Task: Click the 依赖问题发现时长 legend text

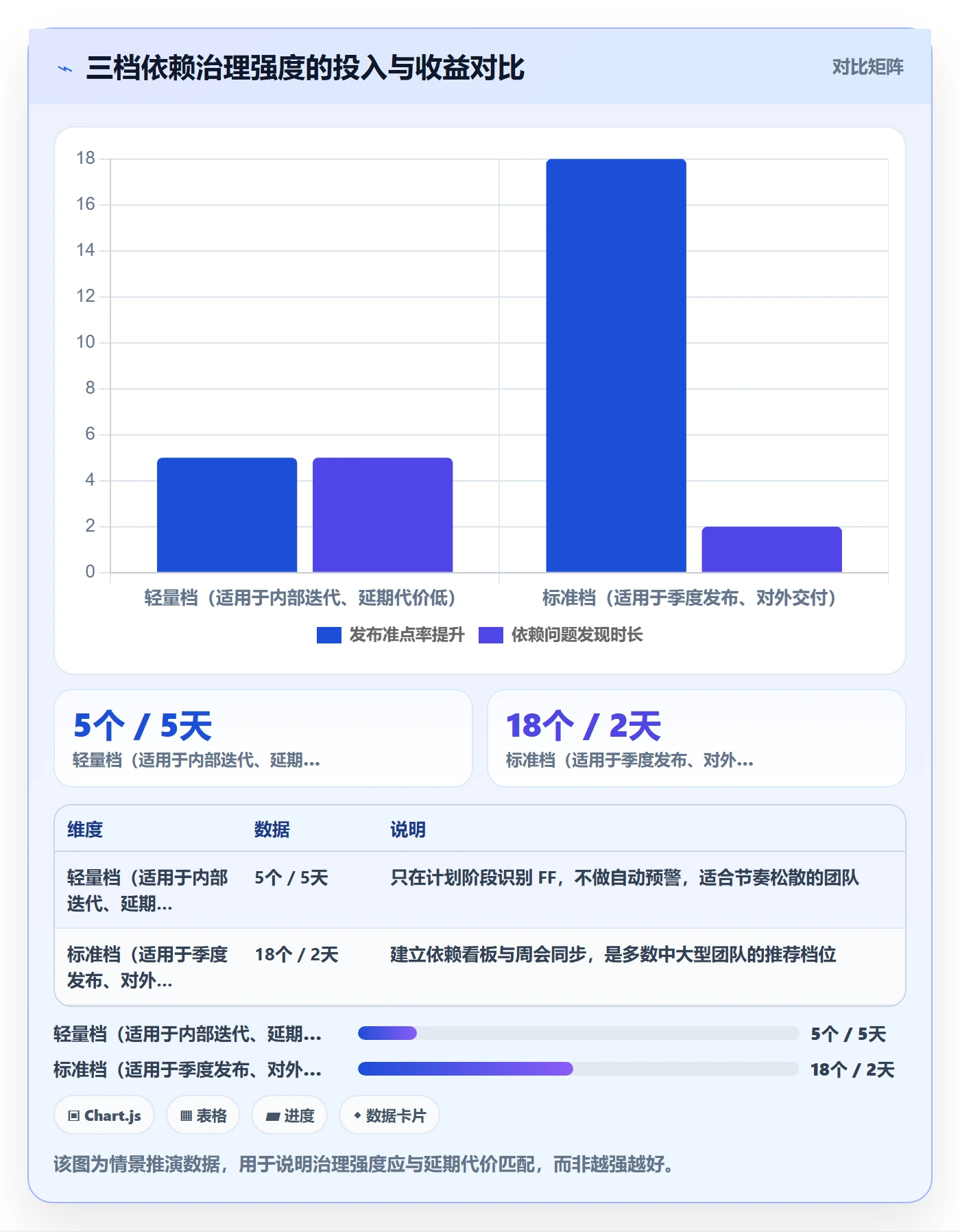Action: pos(577,635)
